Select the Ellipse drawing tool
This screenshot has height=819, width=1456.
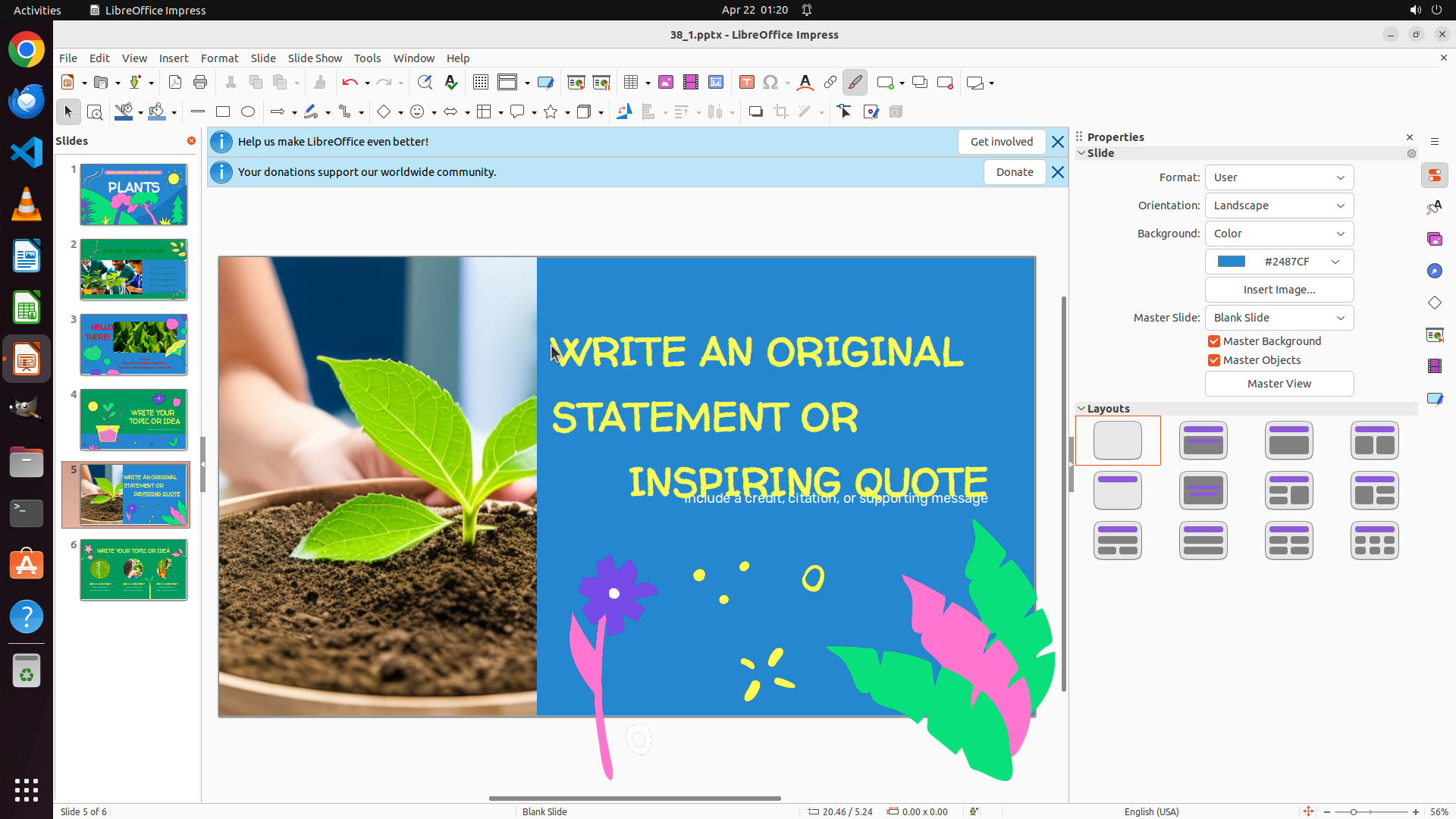(248, 112)
